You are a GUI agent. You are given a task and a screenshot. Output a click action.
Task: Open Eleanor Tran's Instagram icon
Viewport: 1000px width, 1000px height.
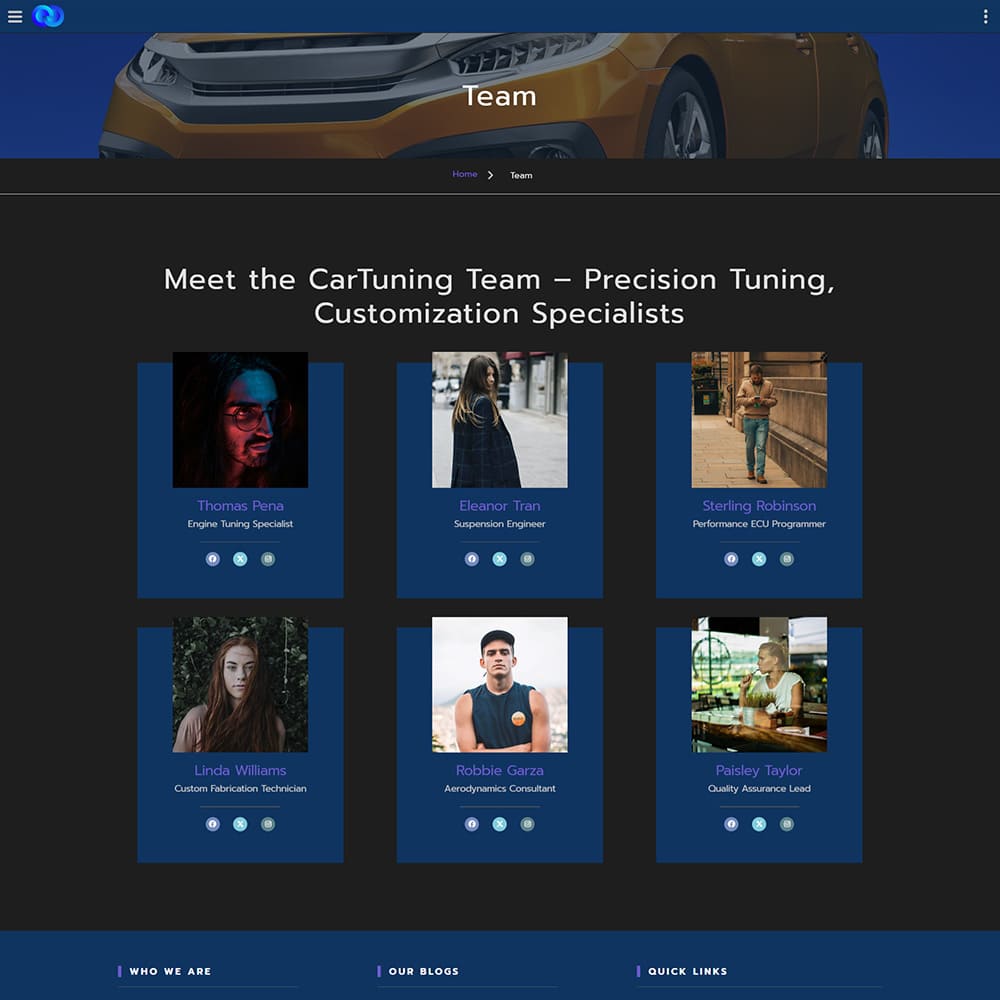point(527,559)
